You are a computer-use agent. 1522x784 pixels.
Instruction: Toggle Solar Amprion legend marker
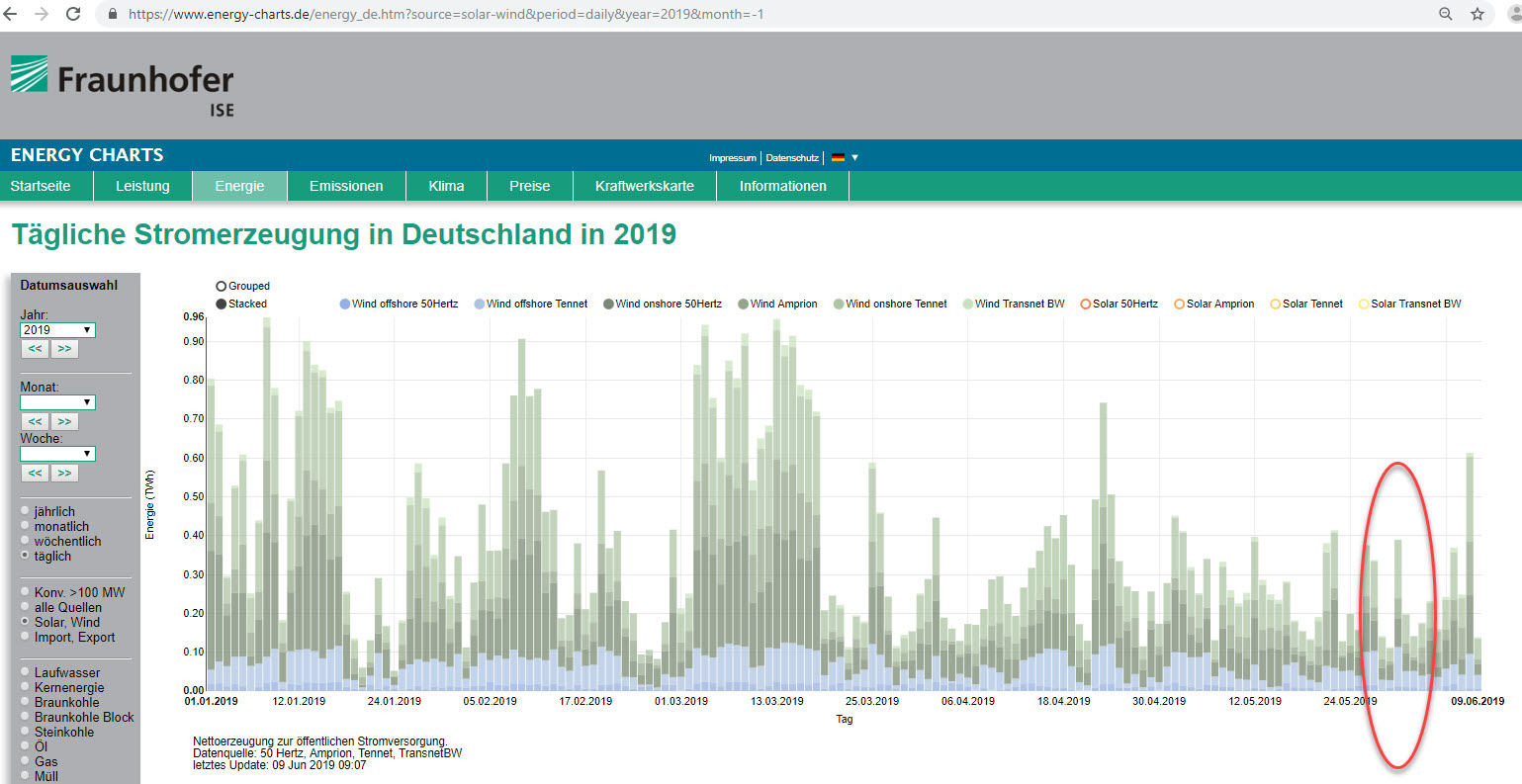pyautogui.click(x=1179, y=305)
